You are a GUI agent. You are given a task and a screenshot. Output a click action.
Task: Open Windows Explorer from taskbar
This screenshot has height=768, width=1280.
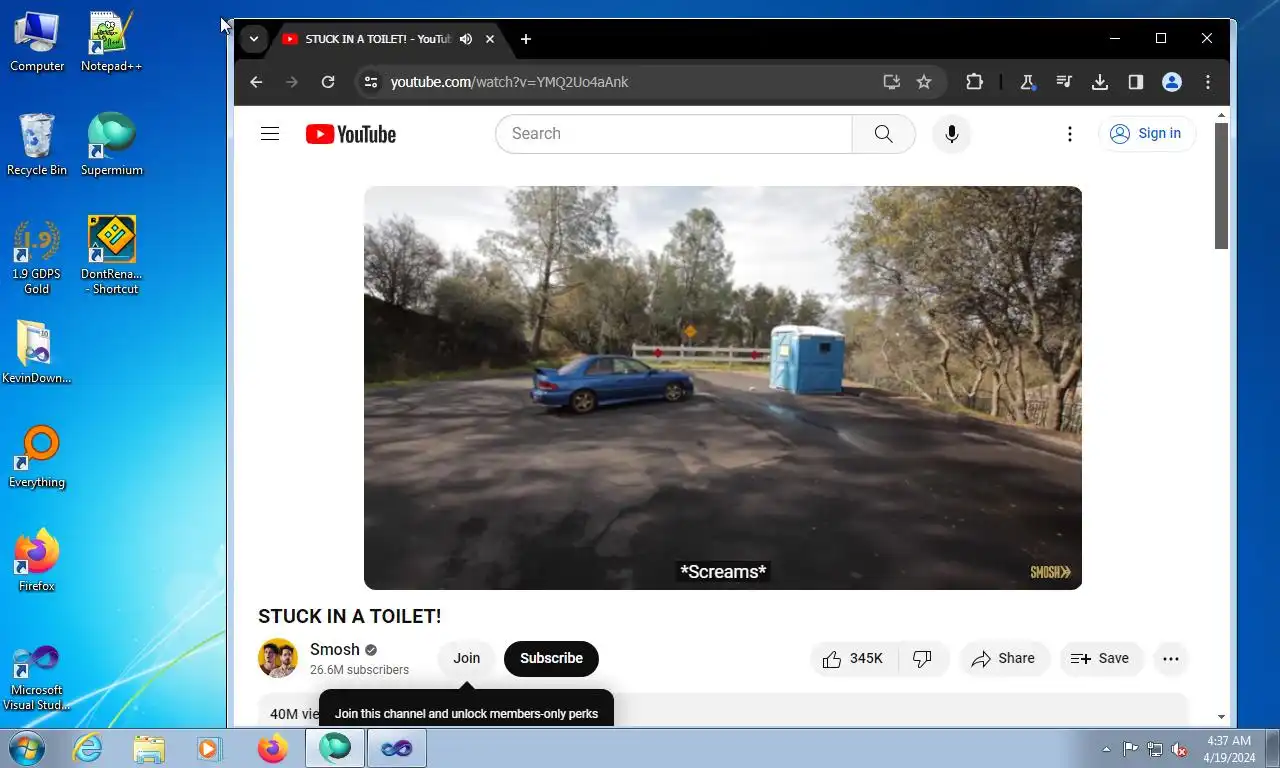(x=149, y=748)
